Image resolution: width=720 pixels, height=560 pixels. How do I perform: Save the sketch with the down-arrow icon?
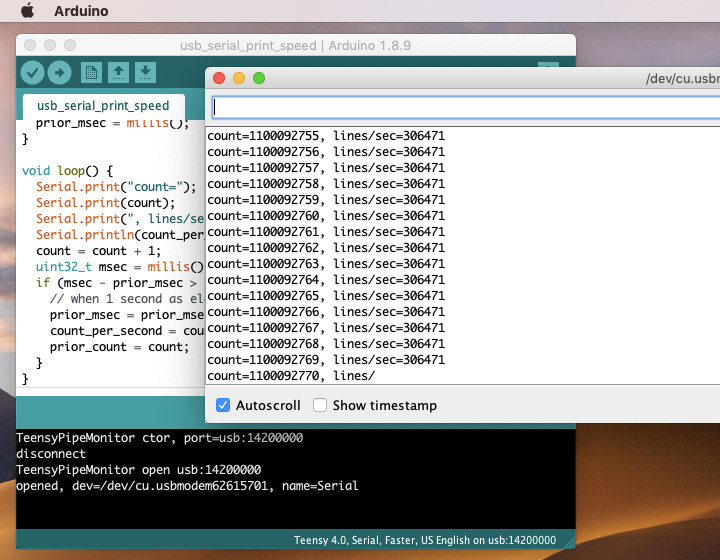tap(146, 73)
